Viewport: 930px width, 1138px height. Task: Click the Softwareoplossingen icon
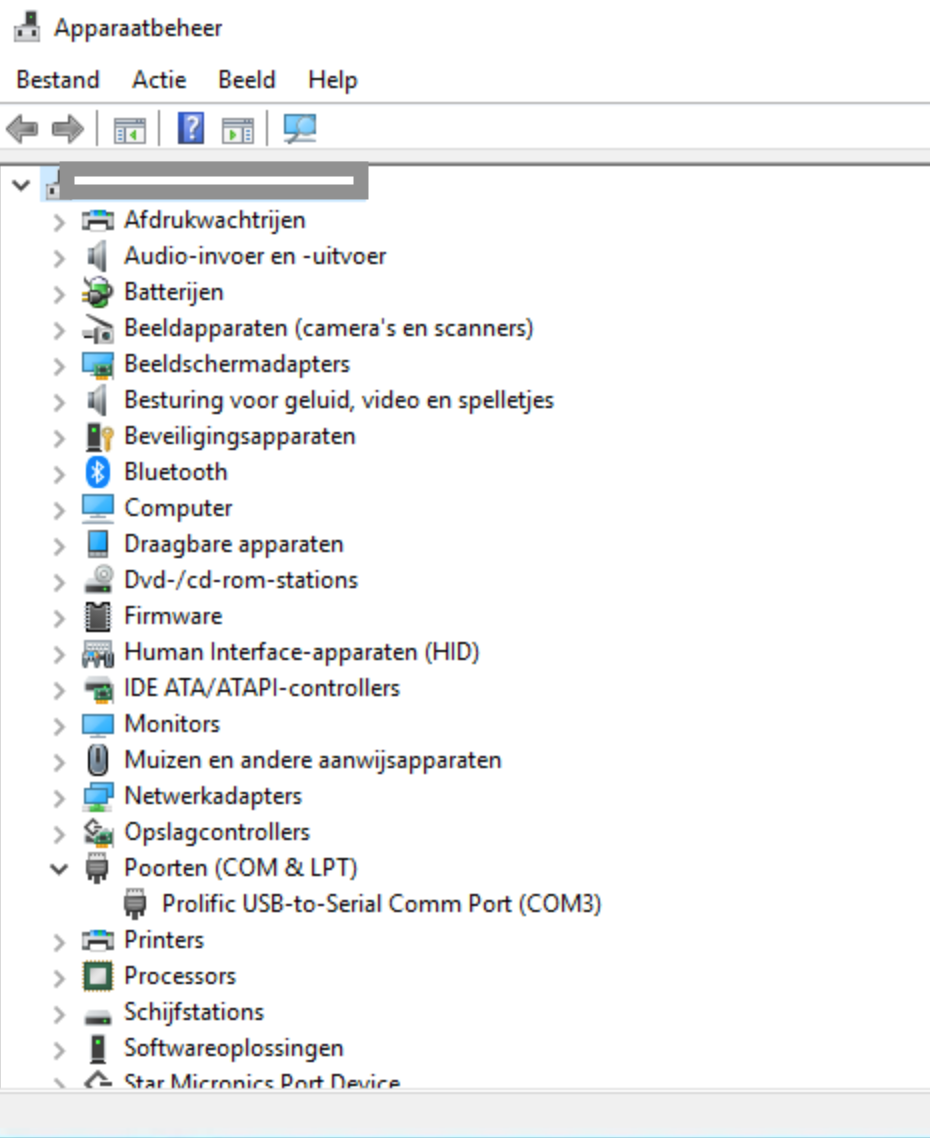(x=97, y=1049)
